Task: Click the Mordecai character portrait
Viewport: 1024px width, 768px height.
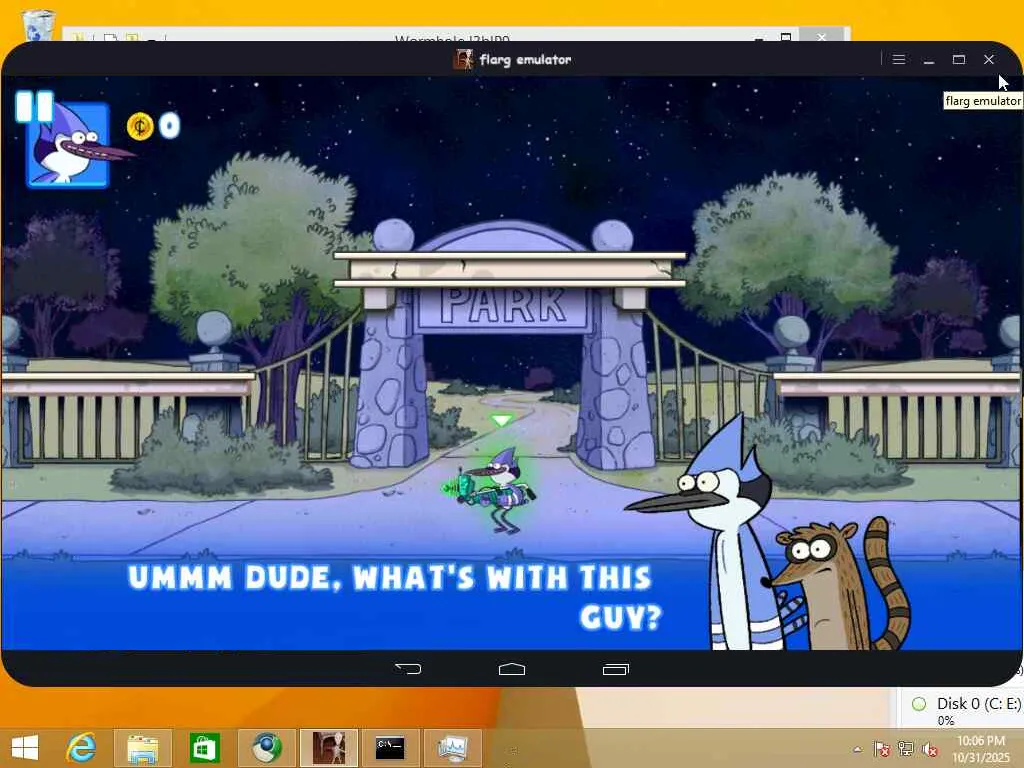Action: [x=68, y=145]
